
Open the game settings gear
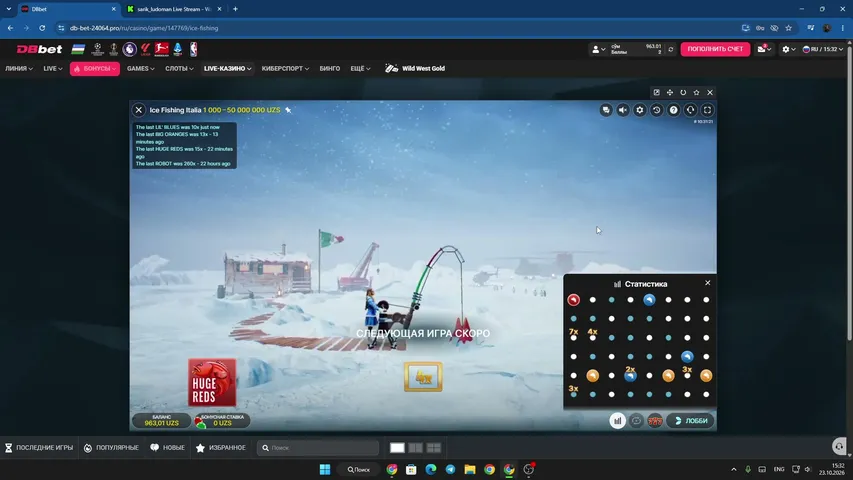pos(640,110)
